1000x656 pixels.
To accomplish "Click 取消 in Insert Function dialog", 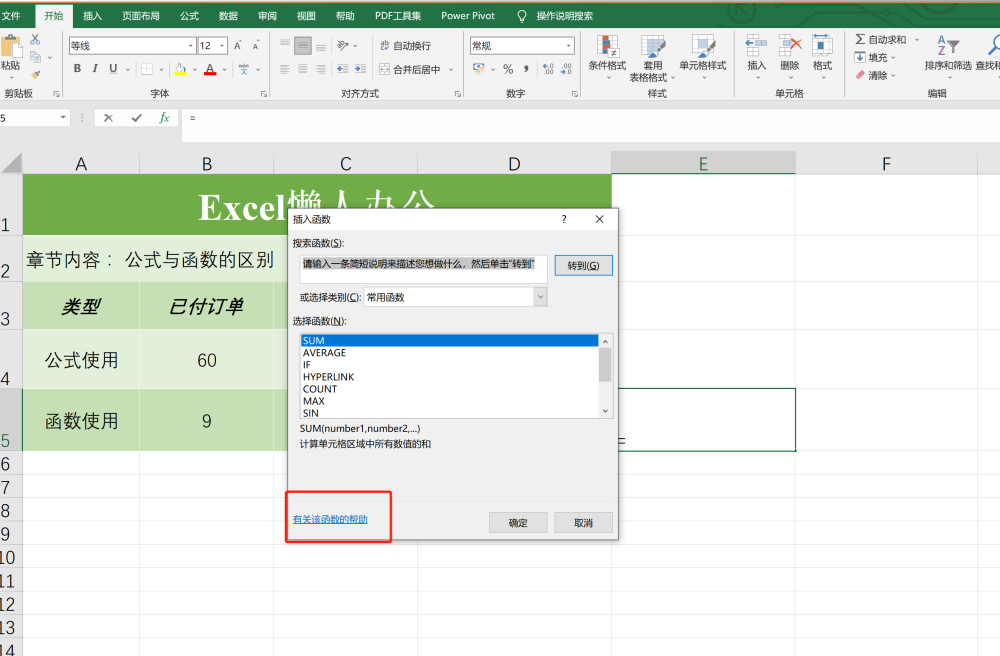I will [x=584, y=523].
